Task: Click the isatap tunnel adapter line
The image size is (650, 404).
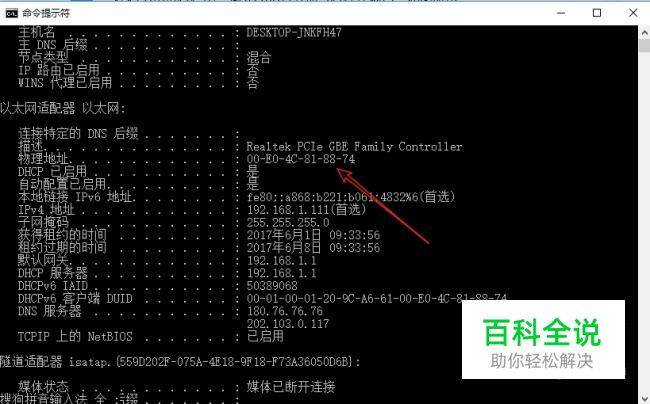Action: click(180, 362)
